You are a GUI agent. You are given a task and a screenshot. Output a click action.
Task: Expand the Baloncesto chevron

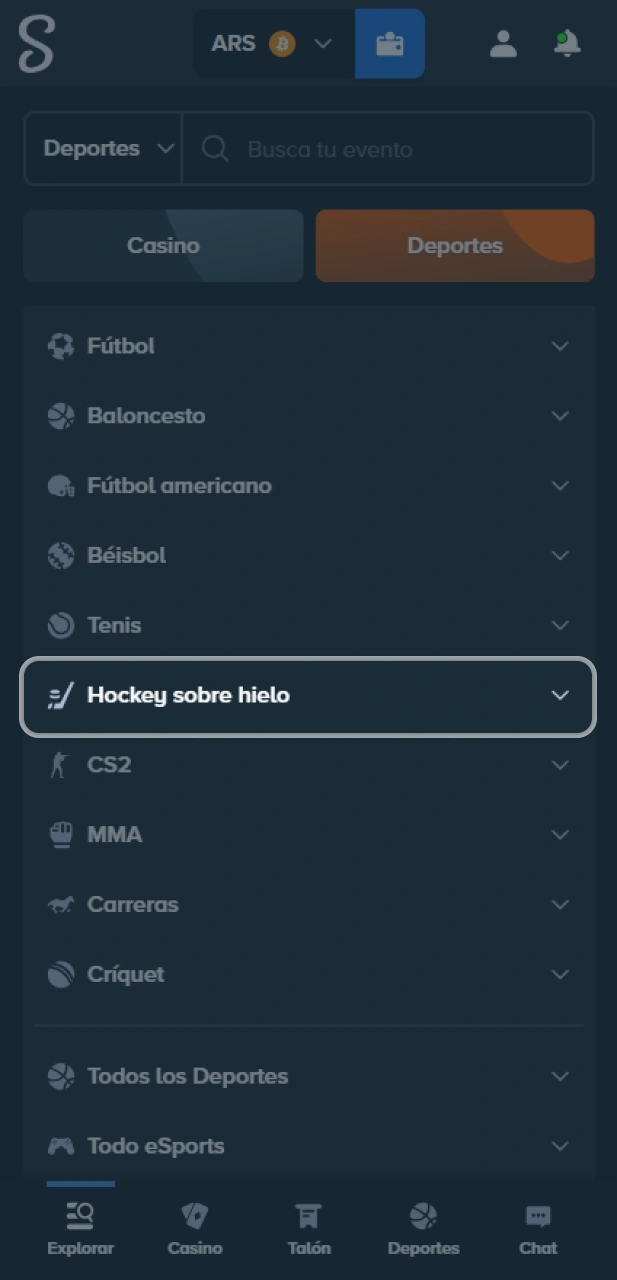[x=559, y=416]
